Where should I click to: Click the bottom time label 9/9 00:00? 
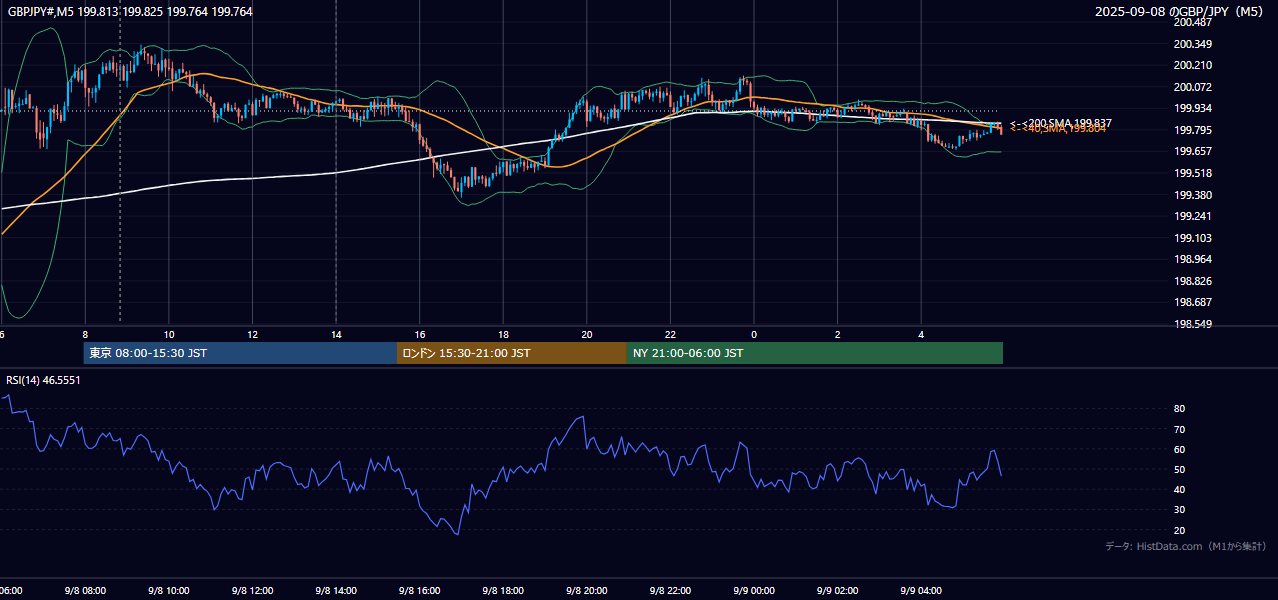tap(754, 590)
